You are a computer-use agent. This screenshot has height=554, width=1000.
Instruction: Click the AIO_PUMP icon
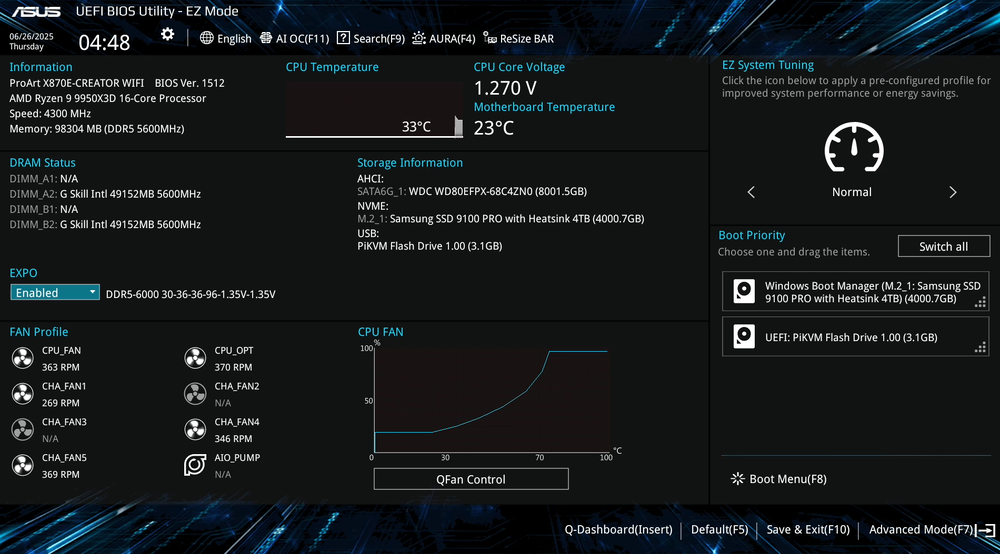tap(195, 465)
